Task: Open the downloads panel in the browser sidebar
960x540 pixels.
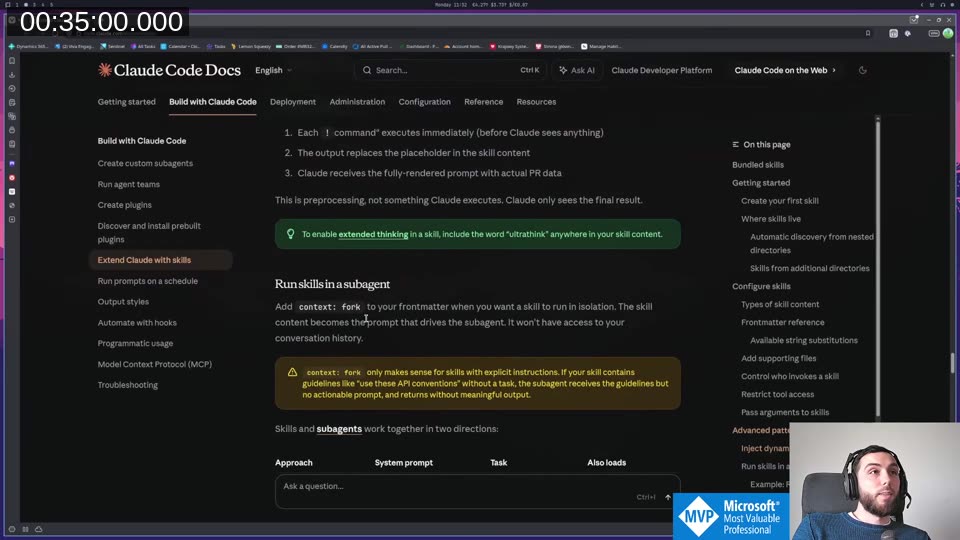Action: (12, 75)
